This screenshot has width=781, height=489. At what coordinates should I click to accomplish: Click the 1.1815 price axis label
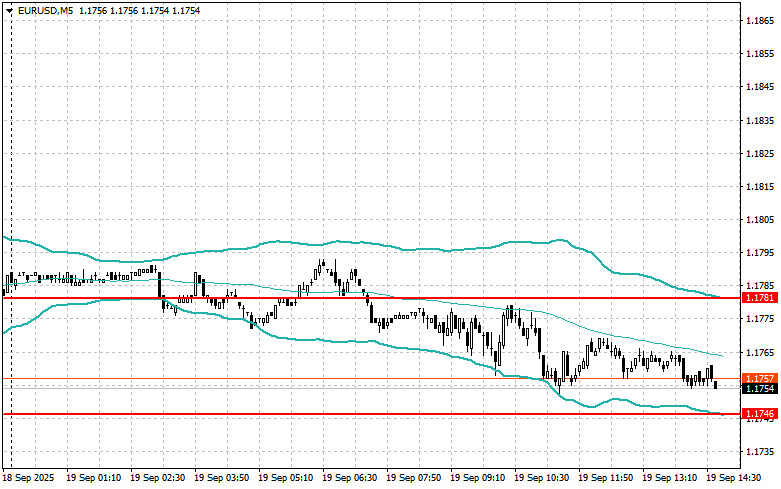coord(760,187)
